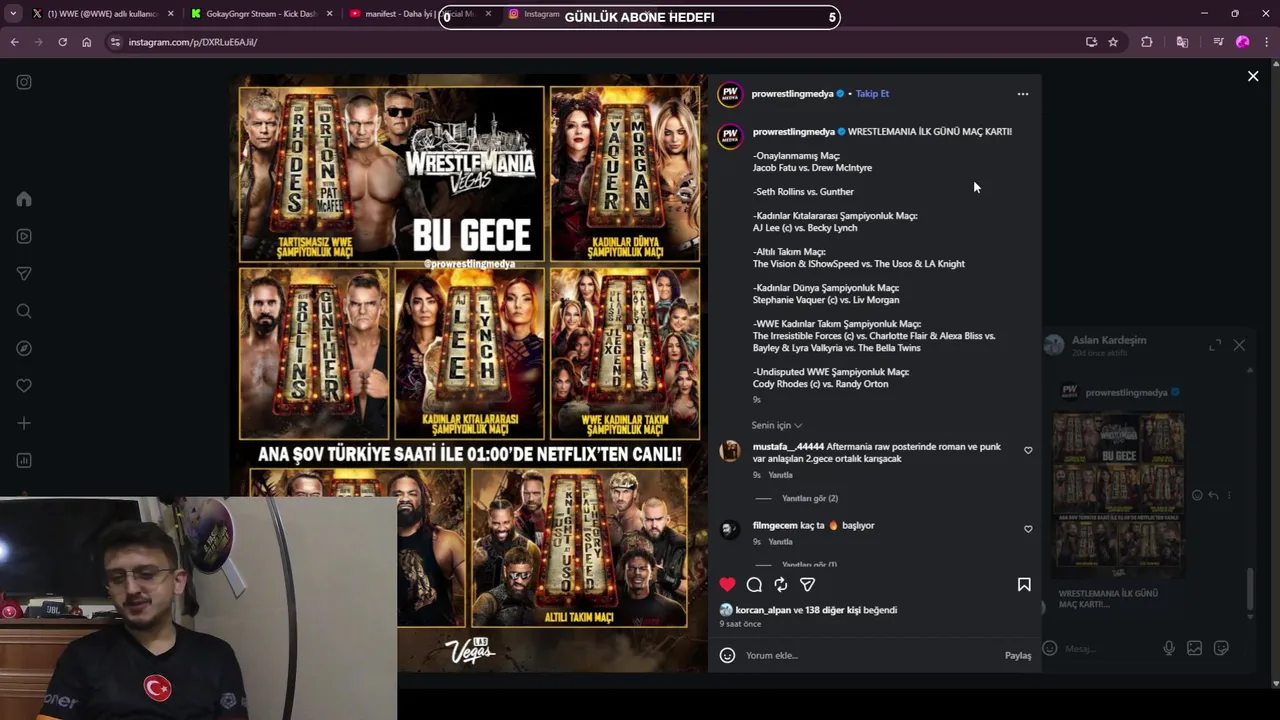
Task: Open site information icon in the address bar
Action: [115, 42]
